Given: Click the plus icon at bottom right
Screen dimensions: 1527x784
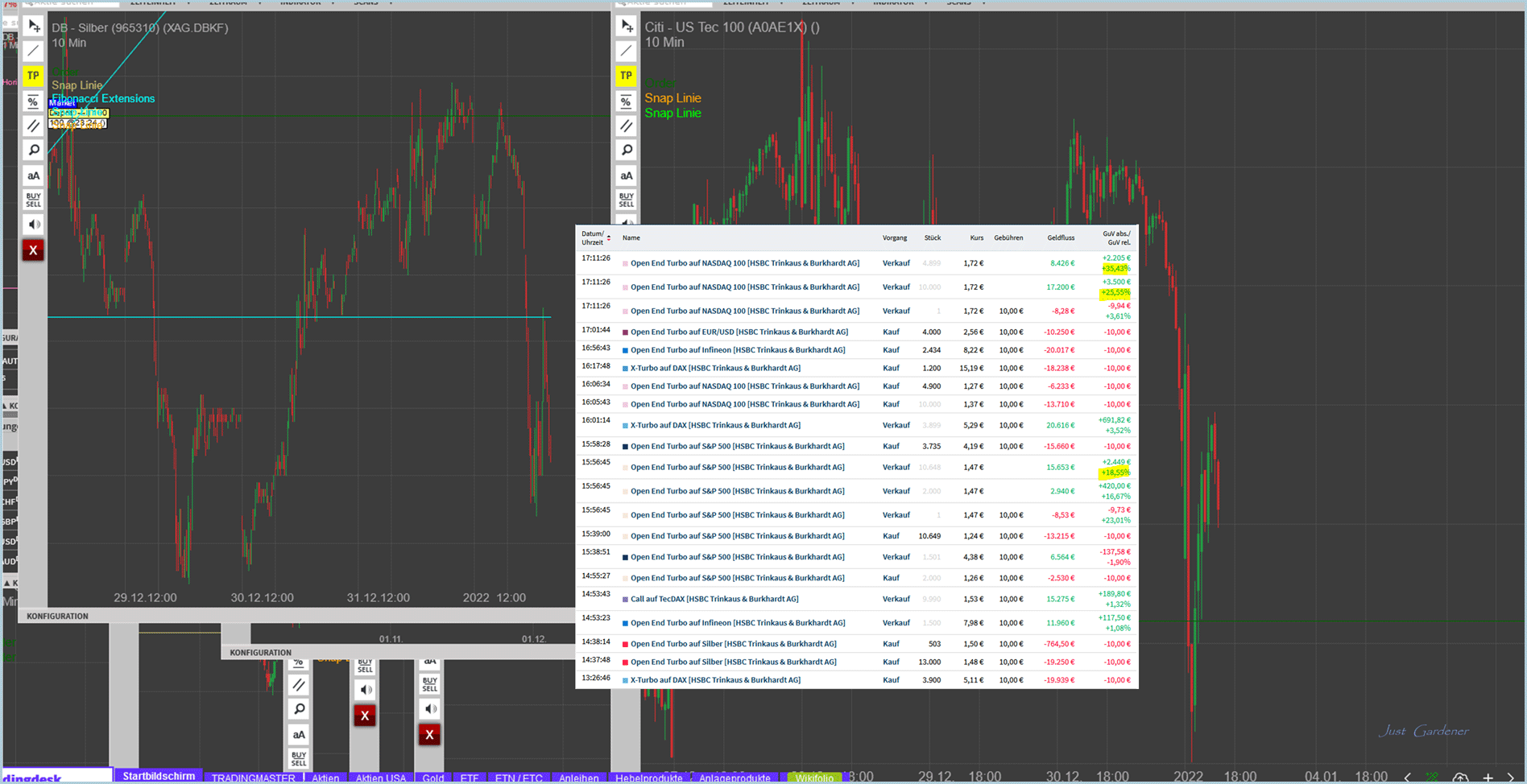Looking at the screenshot, I should coord(1488,778).
